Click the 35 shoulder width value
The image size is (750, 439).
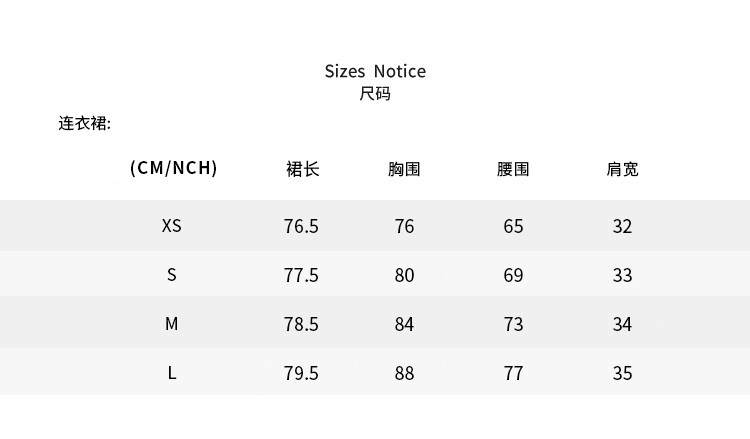coord(622,373)
